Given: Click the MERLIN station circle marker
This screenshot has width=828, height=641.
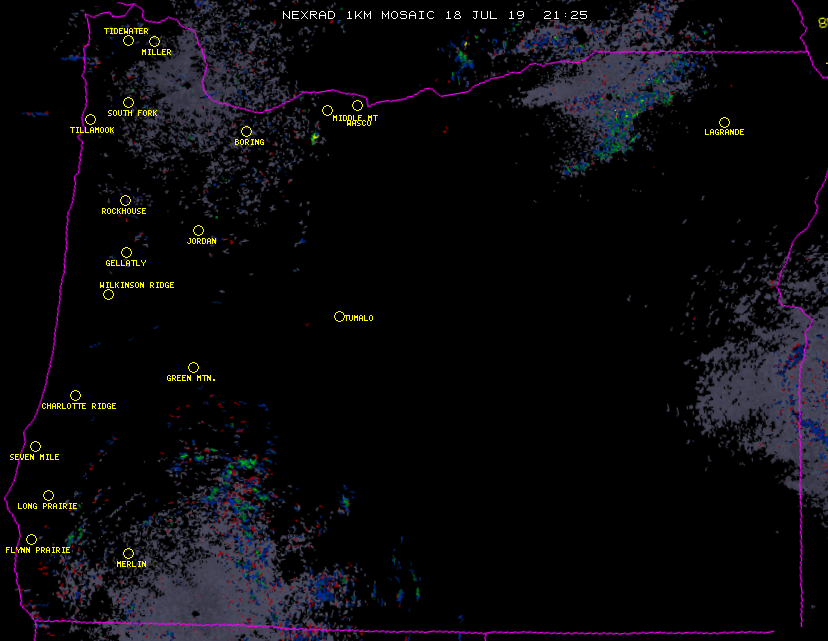Looking at the screenshot, I should tap(128, 553).
